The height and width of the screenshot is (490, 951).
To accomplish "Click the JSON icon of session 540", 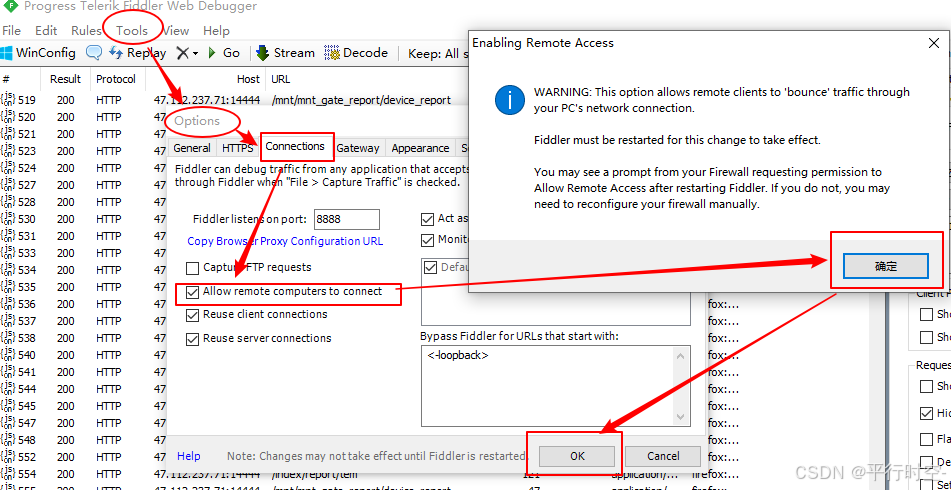I will 8,355.
